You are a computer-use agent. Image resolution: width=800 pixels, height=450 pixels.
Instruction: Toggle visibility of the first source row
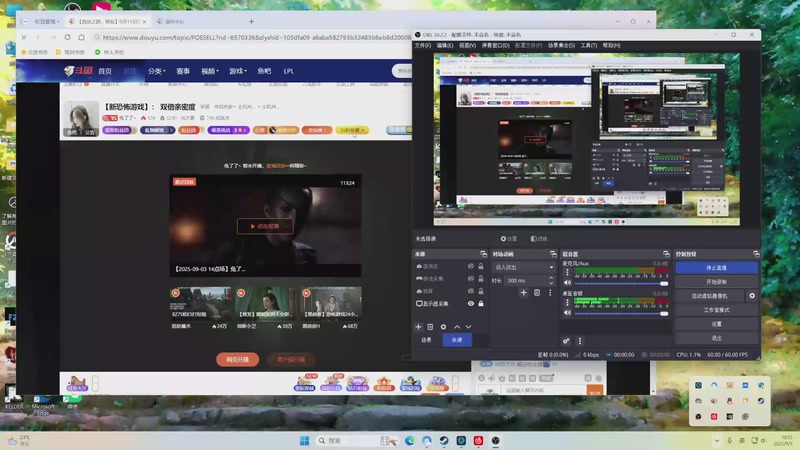pyautogui.click(x=471, y=266)
